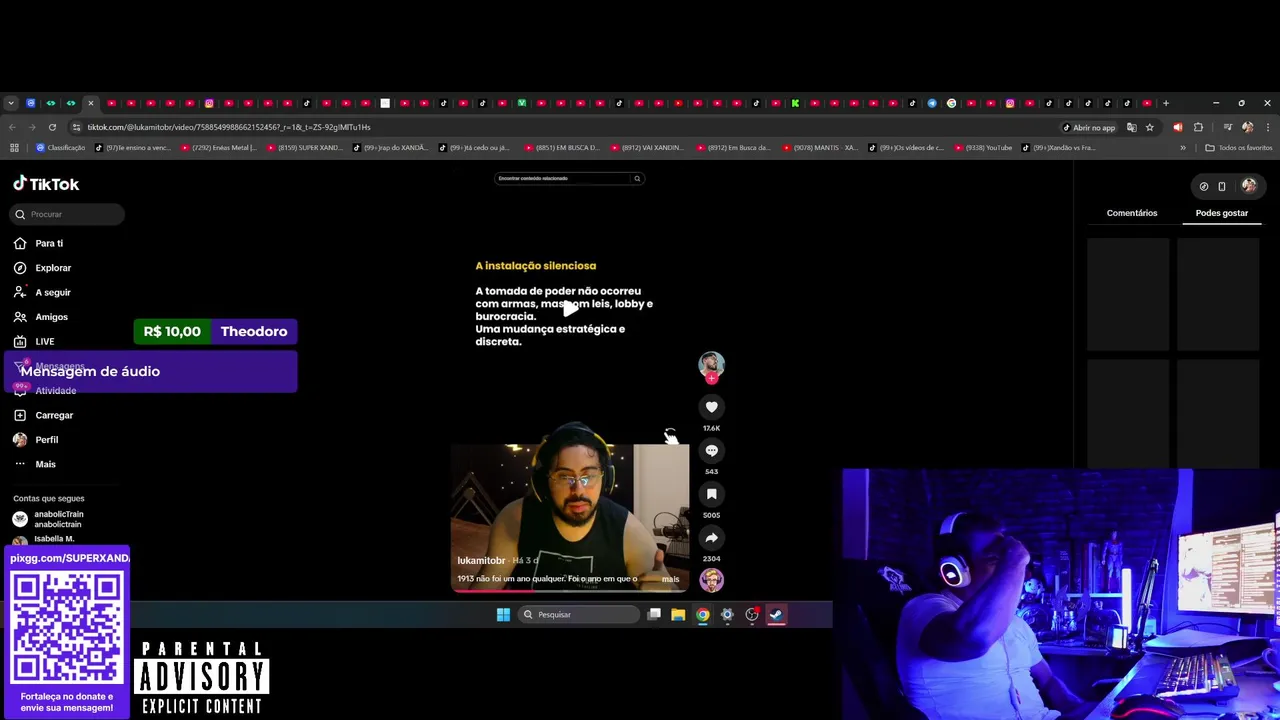Open Explorar in the sidebar
The width and height of the screenshot is (1280, 720).
[x=42, y=268]
